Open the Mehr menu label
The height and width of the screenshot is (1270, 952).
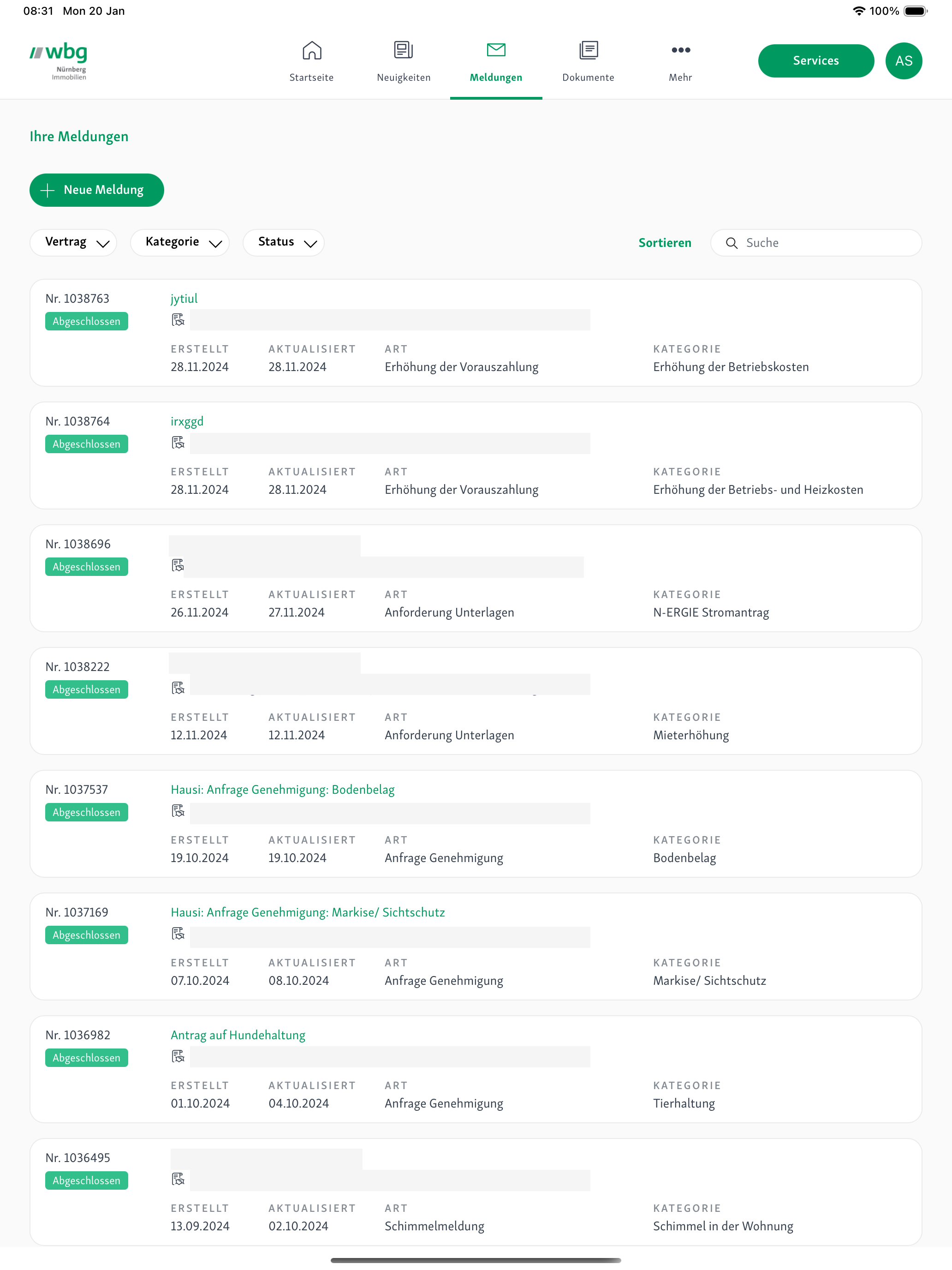click(681, 78)
